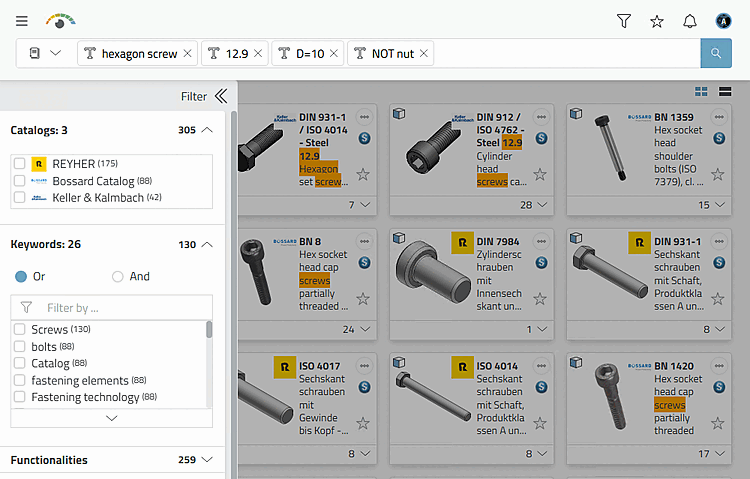Click the gauge logo icon
The width and height of the screenshot is (750, 479).
click(60, 21)
